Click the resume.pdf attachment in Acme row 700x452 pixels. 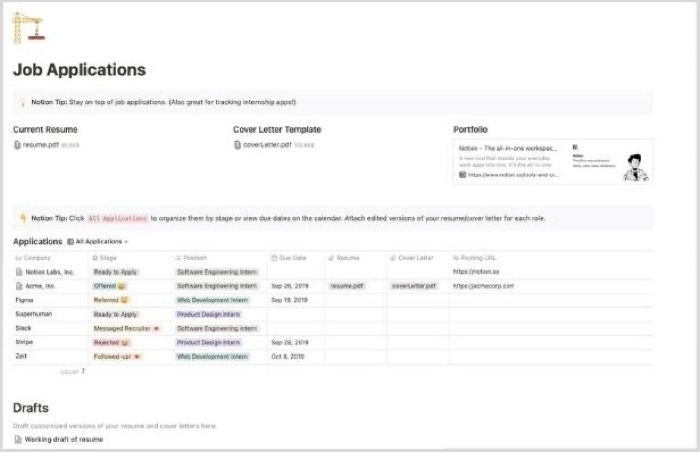coord(347,286)
